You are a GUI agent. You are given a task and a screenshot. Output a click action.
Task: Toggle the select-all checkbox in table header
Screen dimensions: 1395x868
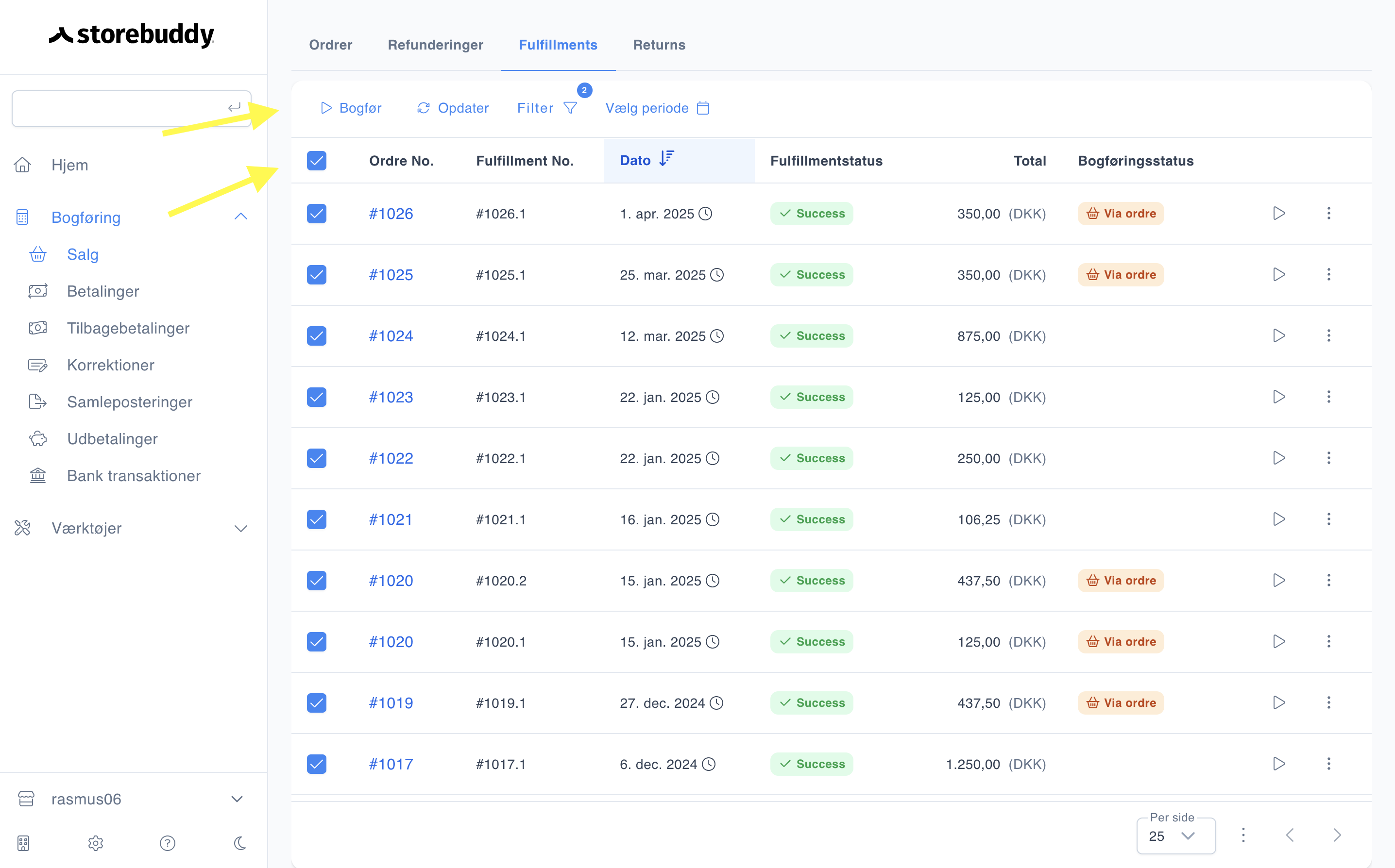pyautogui.click(x=316, y=161)
